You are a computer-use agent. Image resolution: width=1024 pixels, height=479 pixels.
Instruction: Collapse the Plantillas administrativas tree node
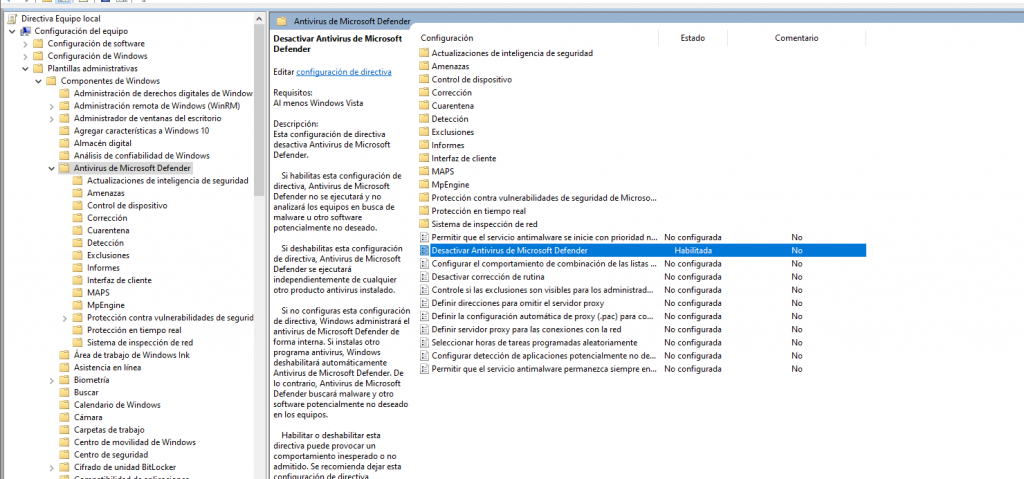pos(24,69)
